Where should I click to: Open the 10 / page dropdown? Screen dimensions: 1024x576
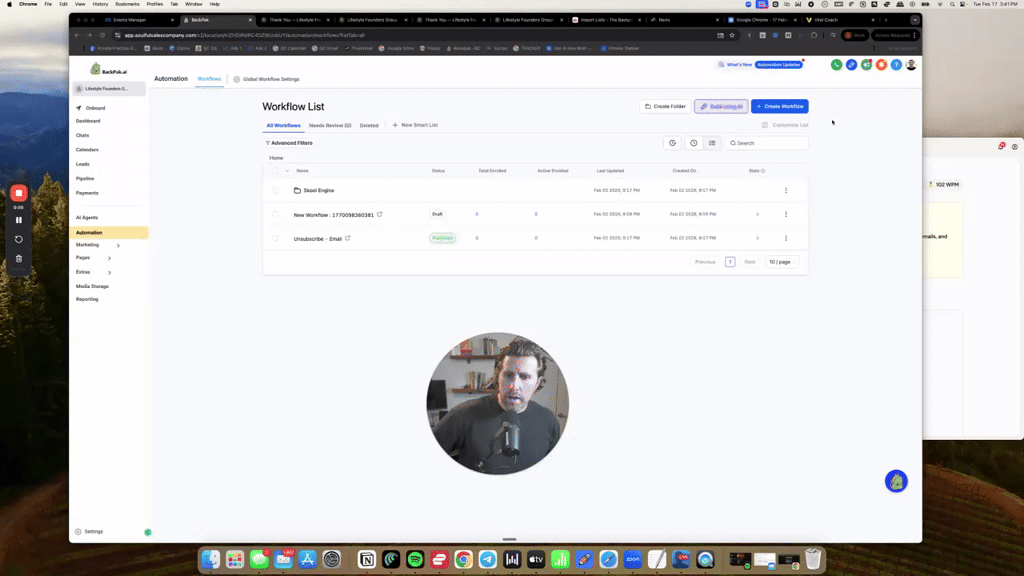(x=781, y=262)
